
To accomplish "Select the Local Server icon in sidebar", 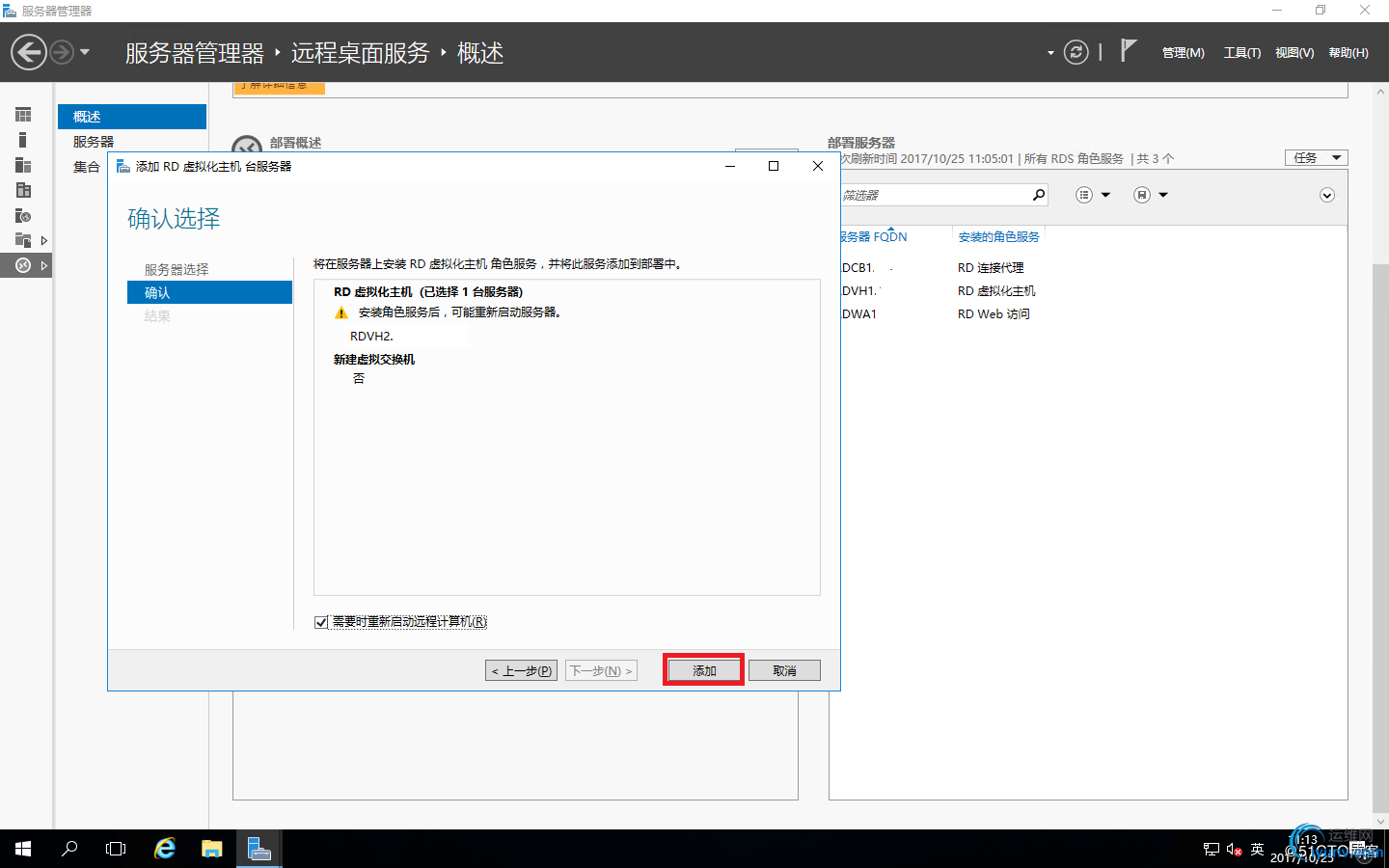I will pyautogui.click(x=23, y=140).
